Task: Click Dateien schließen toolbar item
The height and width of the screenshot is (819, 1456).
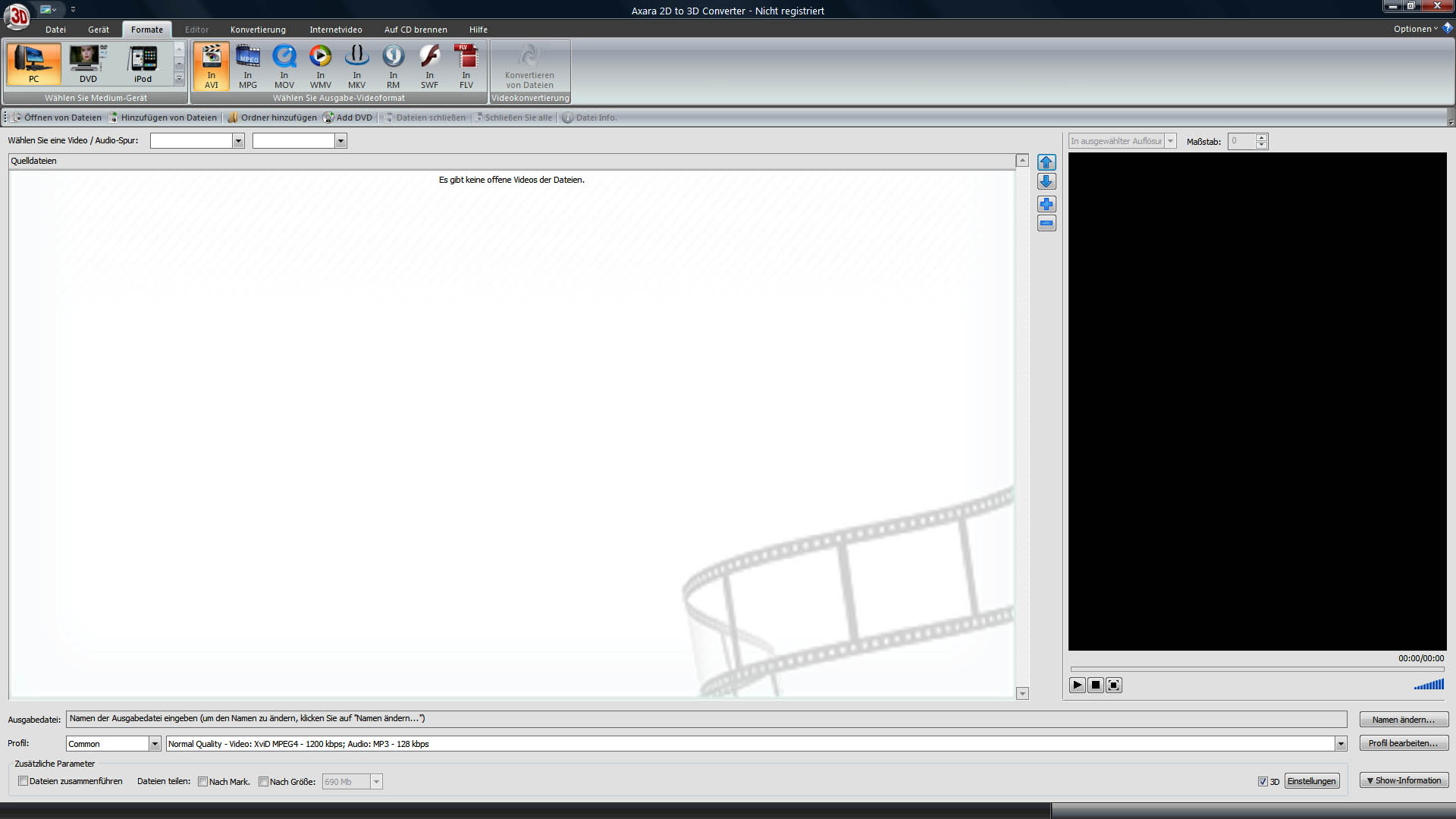Action: coord(424,118)
